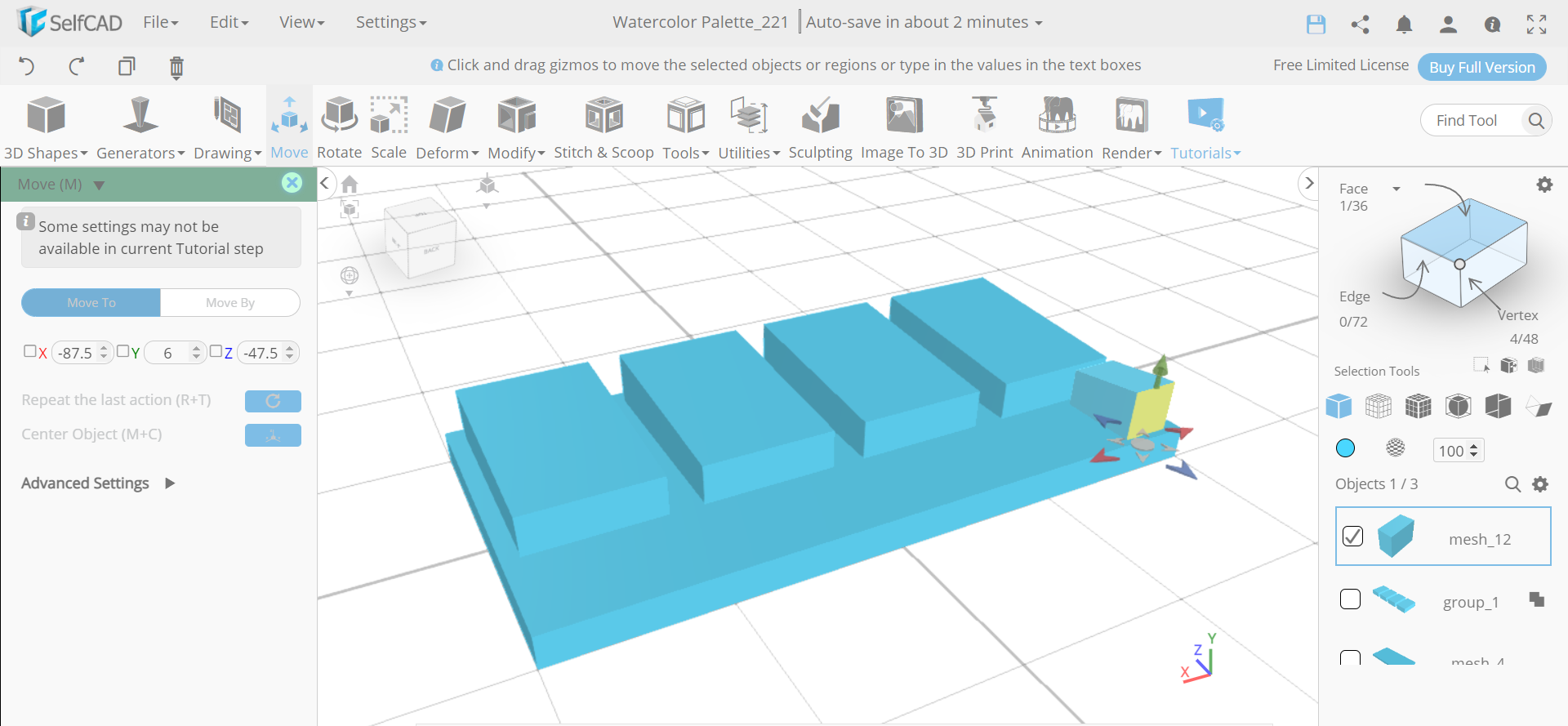Open the Generators dropdown
The width and height of the screenshot is (1568, 726).
[140, 127]
